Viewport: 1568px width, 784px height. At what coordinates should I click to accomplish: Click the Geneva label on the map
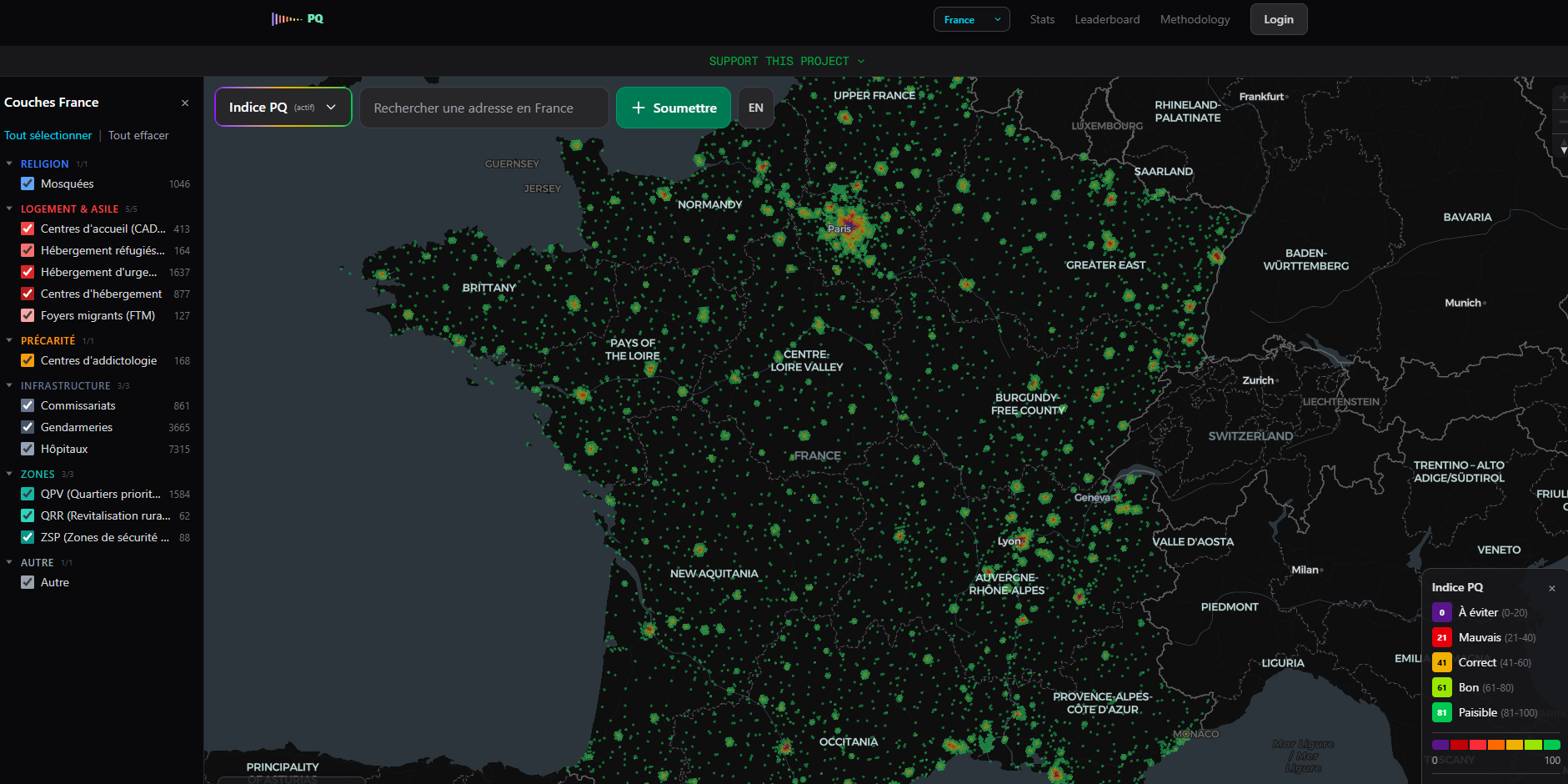pyautogui.click(x=1092, y=498)
